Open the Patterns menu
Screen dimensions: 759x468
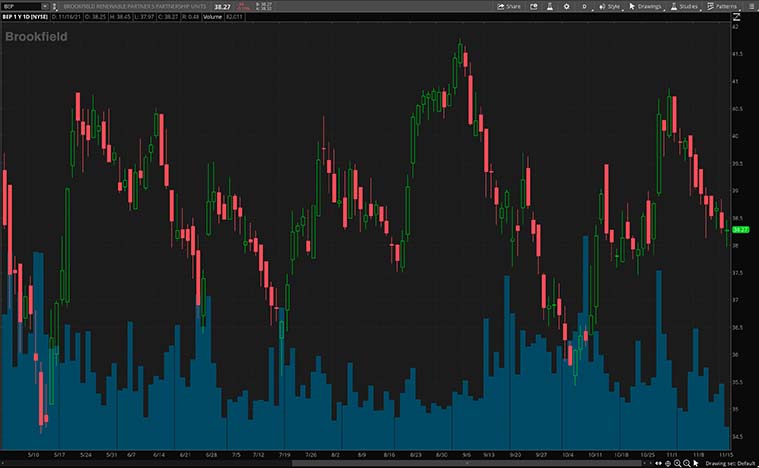click(723, 6)
